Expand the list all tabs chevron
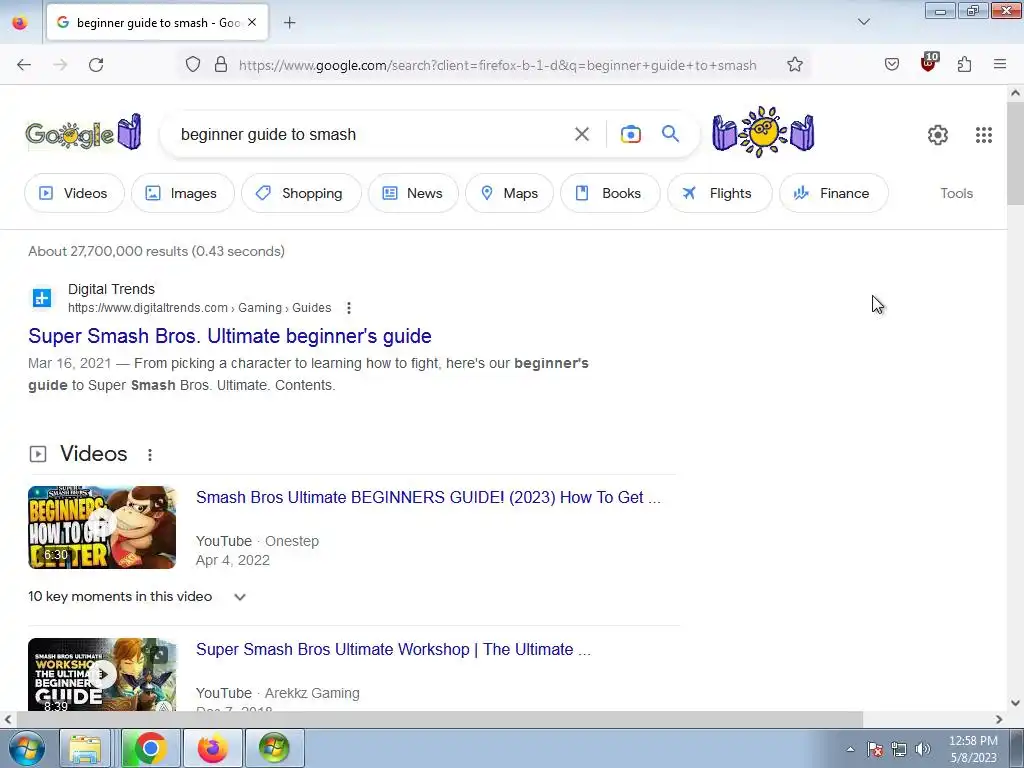1024x768 pixels. [x=864, y=22]
